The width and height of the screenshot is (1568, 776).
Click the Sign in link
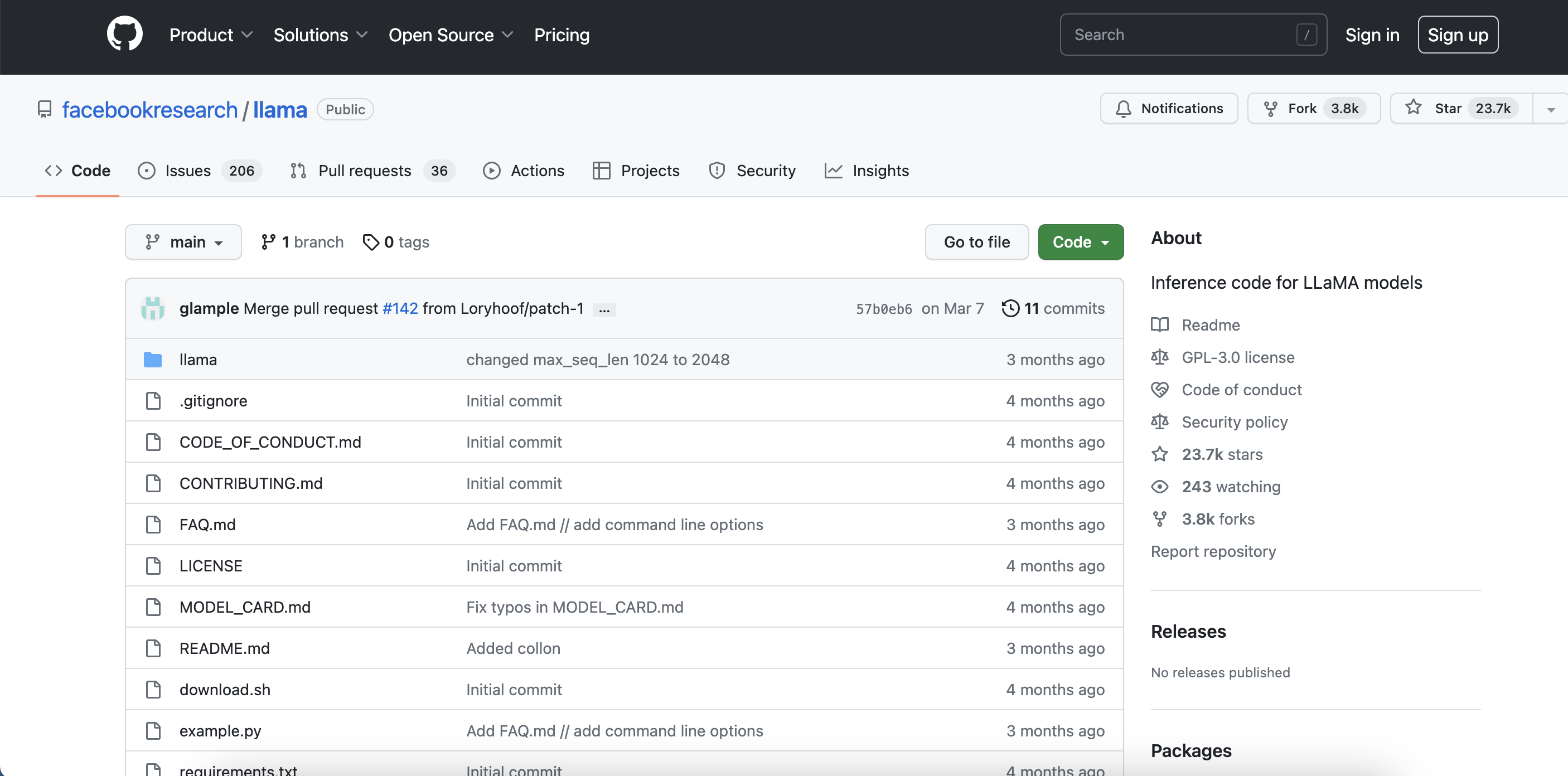click(1372, 35)
